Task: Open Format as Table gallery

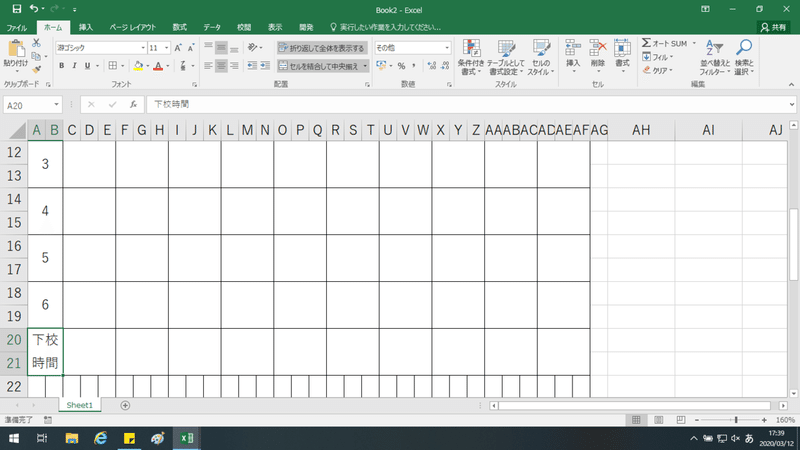Action: [x=506, y=57]
